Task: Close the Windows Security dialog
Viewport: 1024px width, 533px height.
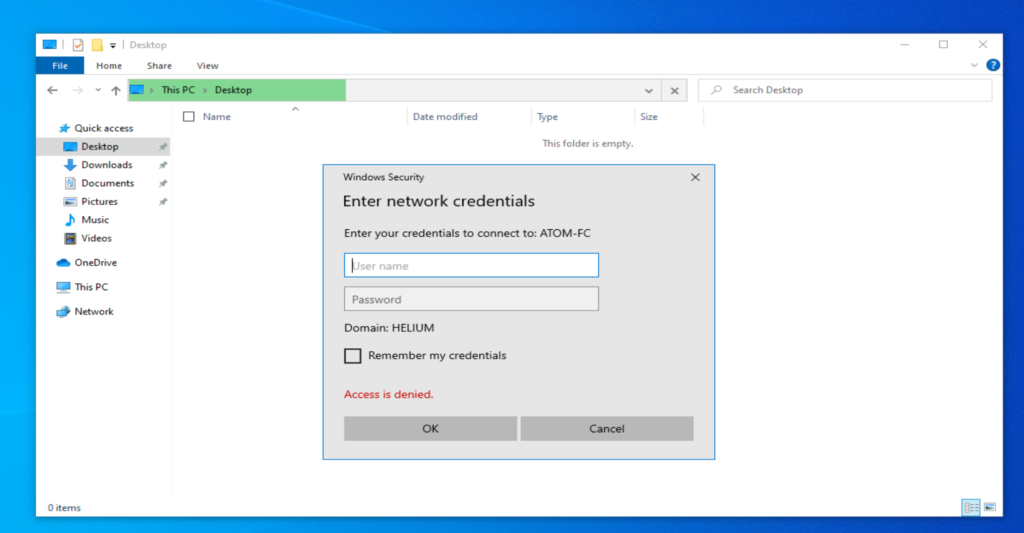Action: 695,177
